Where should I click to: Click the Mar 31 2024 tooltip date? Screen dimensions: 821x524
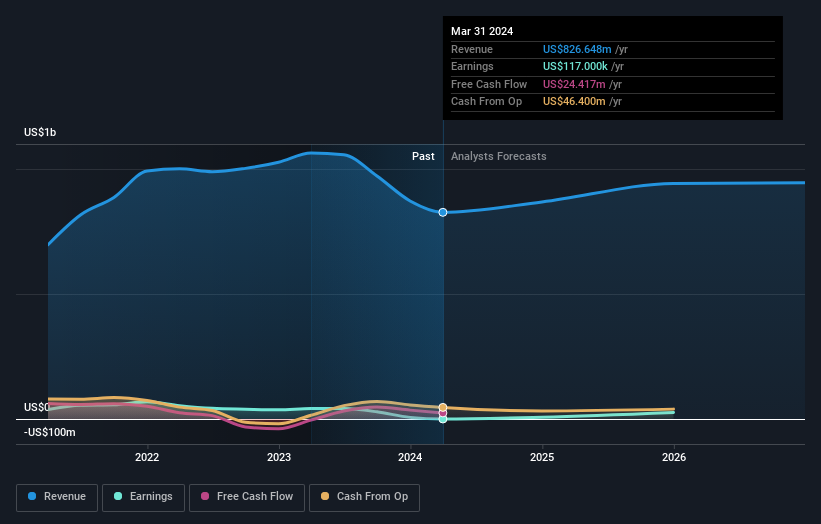tap(482, 31)
